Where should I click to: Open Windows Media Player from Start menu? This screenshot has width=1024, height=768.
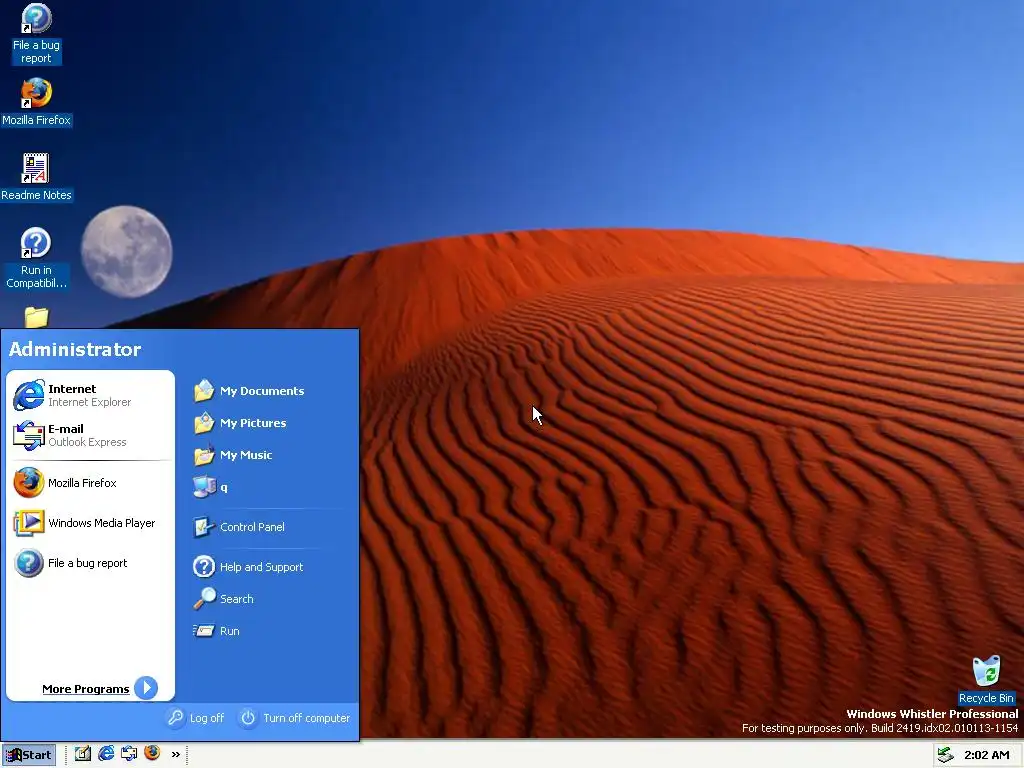pos(90,523)
